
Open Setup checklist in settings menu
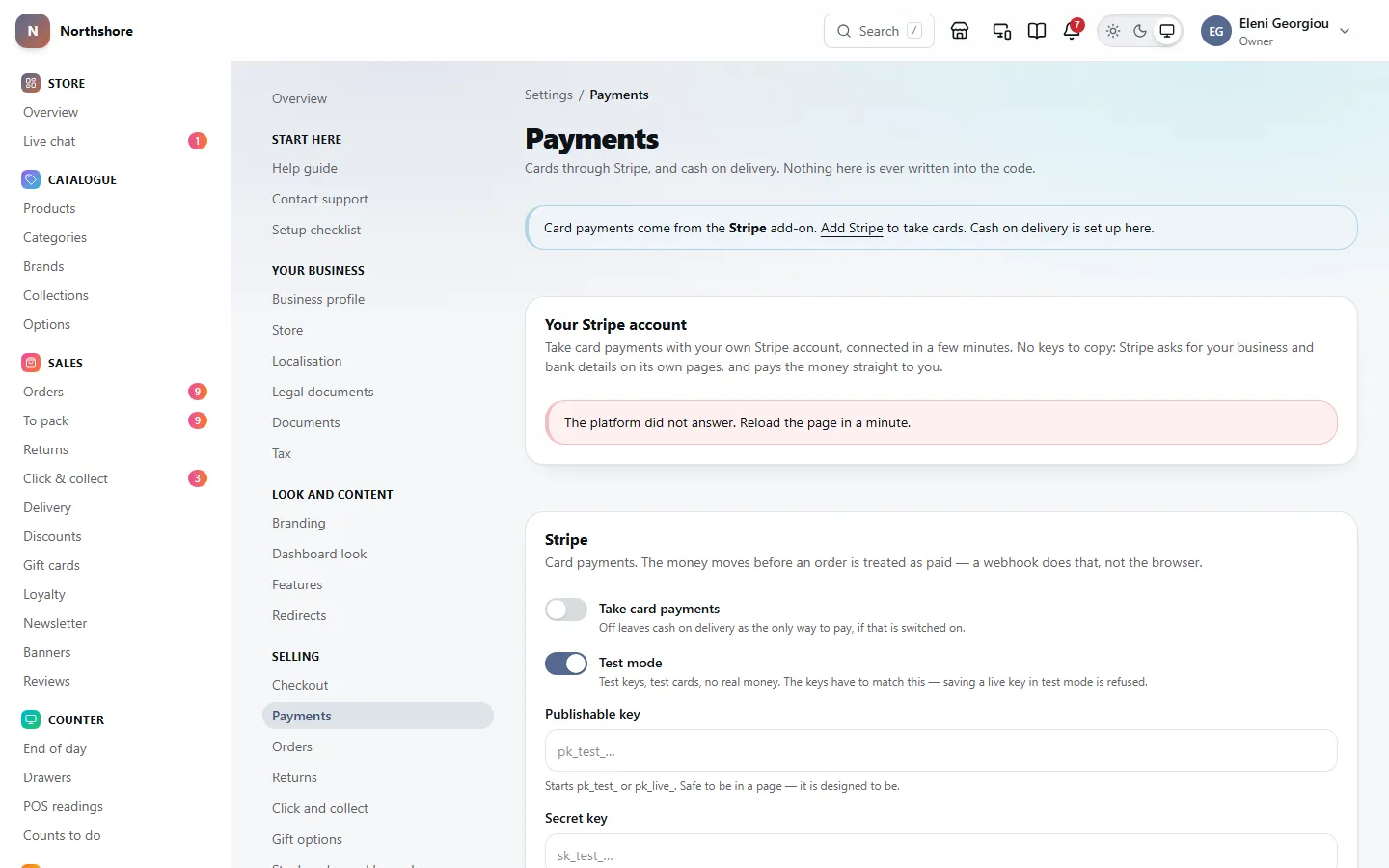pos(378,230)
